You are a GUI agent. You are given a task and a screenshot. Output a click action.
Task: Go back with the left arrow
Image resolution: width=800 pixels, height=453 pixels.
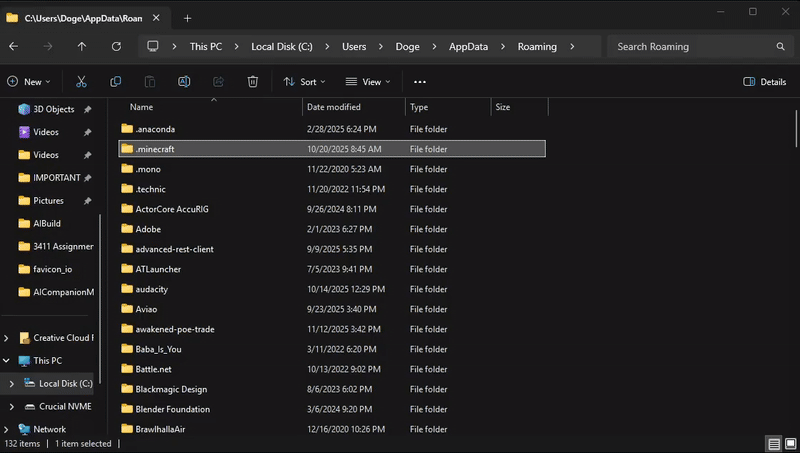click(14, 46)
